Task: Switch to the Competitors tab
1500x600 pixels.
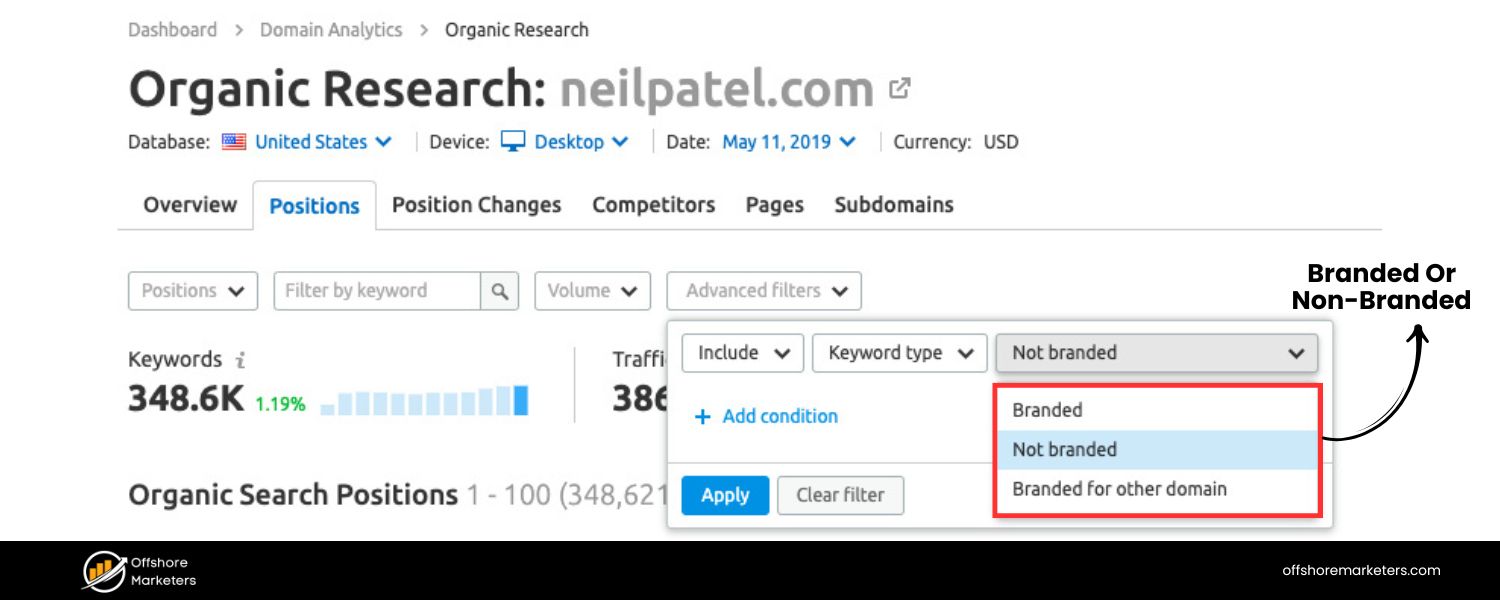Action: 653,205
